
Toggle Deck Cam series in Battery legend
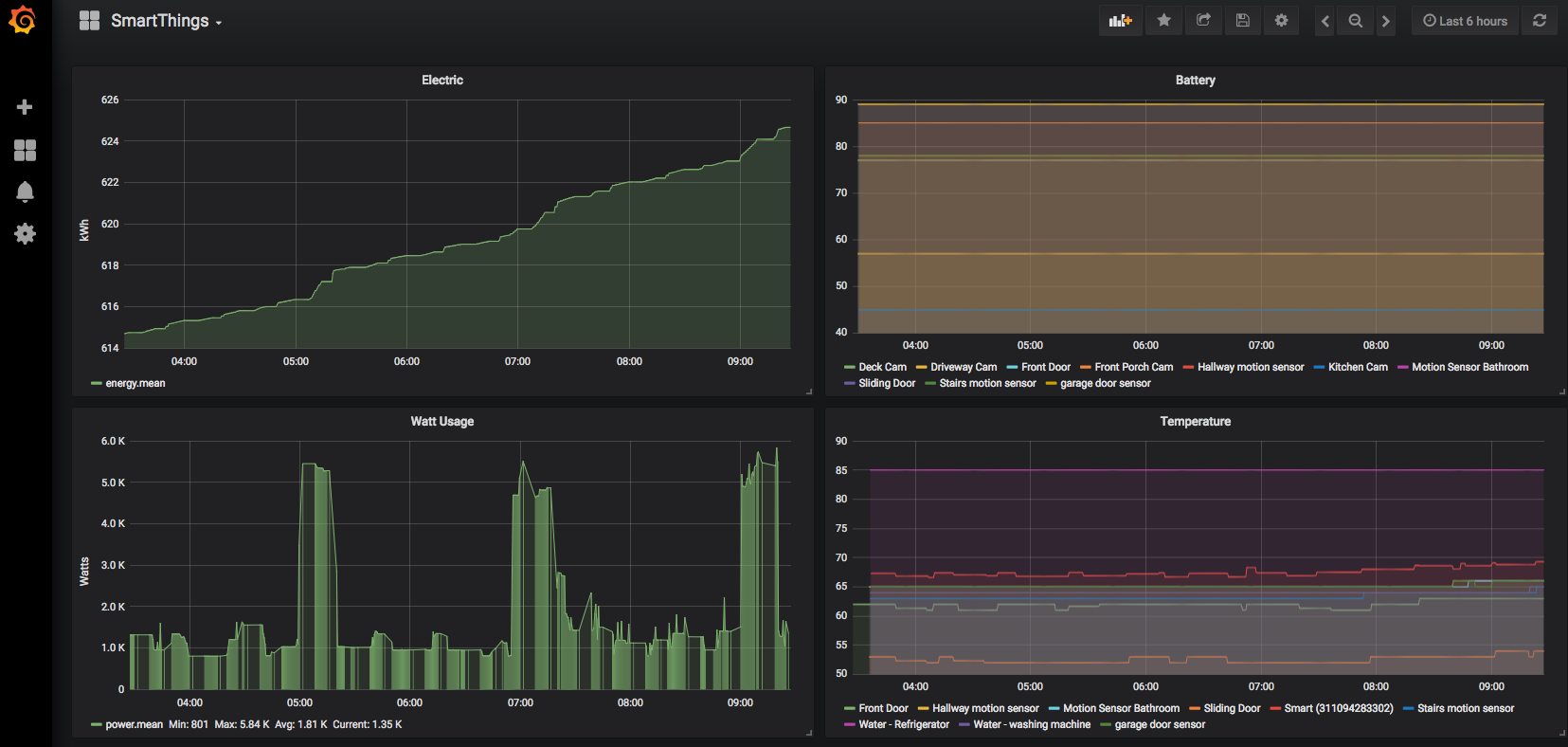881,367
